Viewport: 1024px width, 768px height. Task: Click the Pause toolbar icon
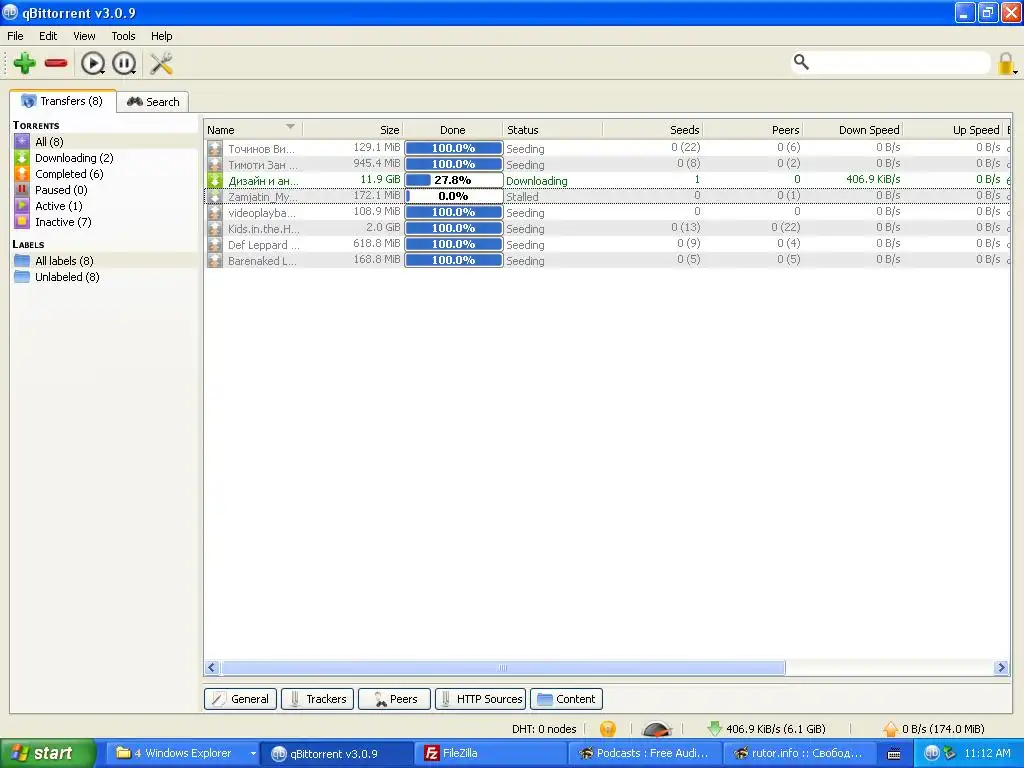[124, 63]
